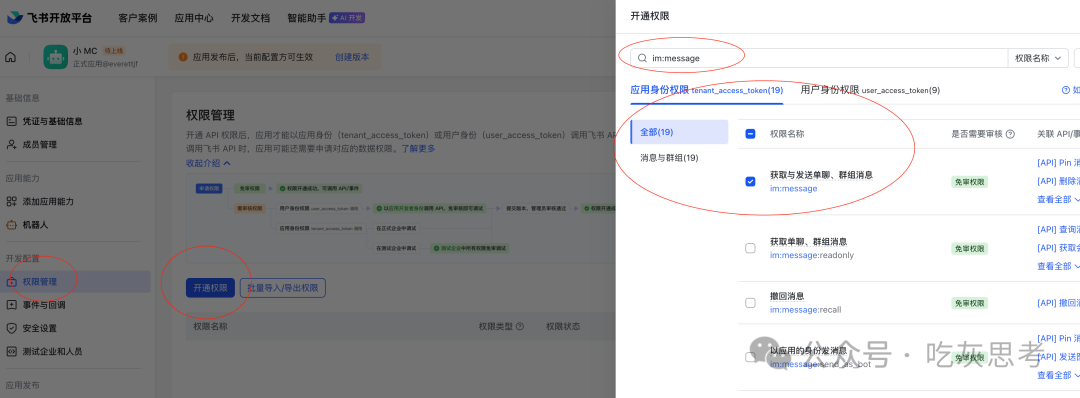Open 安全设置 sidebar item
The image size is (1080, 398).
point(40,328)
